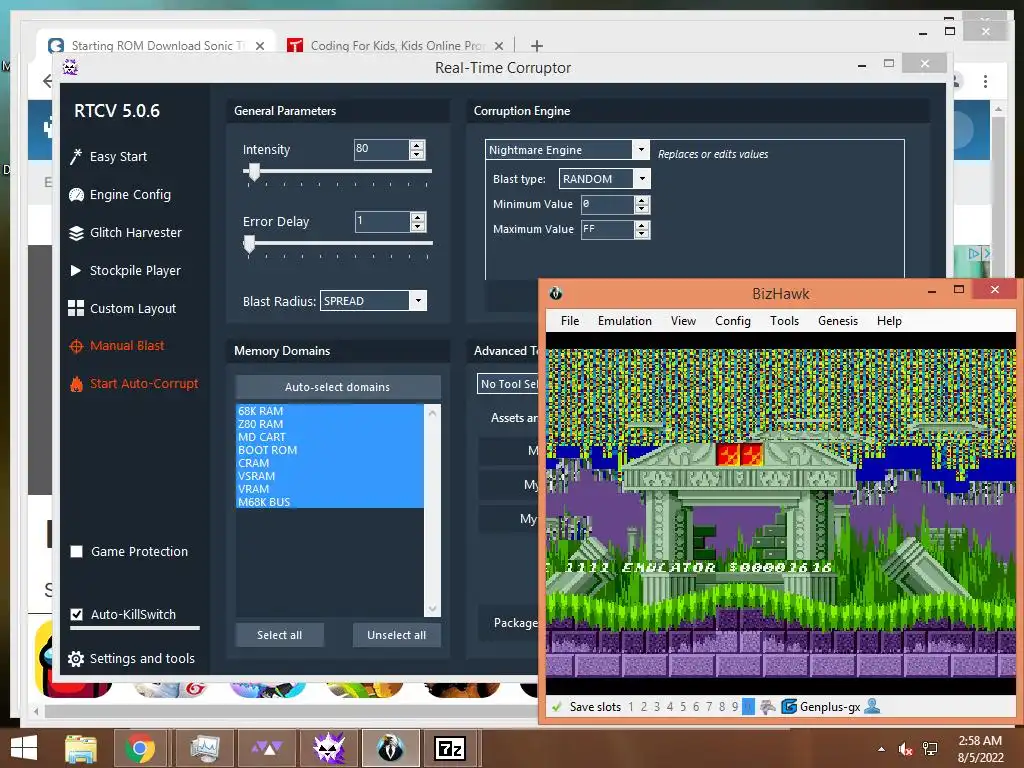The image size is (1024, 768).
Task: Click Intensity spinner arrows
Action: [x=417, y=150]
